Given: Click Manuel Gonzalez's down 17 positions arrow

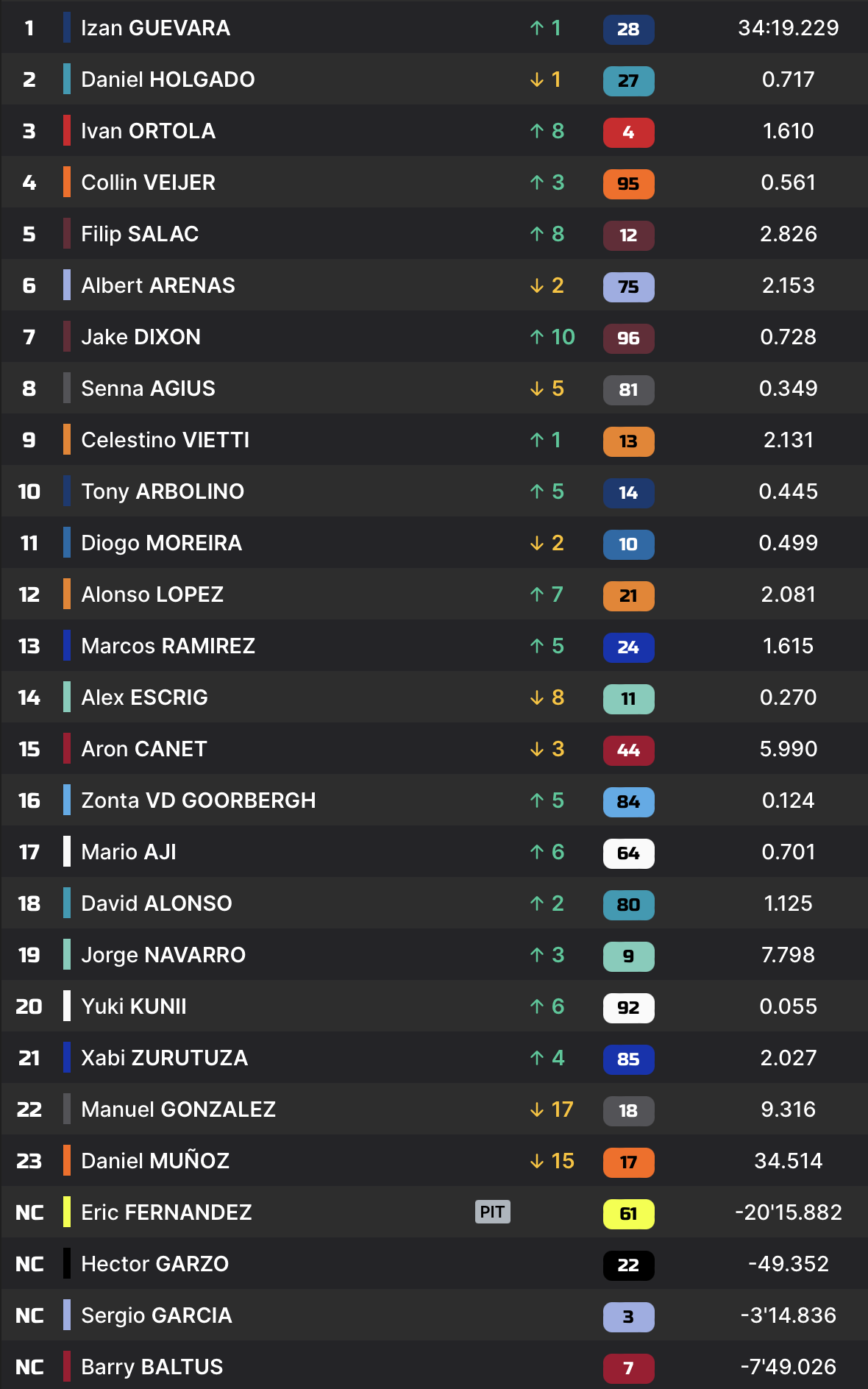Looking at the screenshot, I should pyautogui.click(x=538, y=1109).
